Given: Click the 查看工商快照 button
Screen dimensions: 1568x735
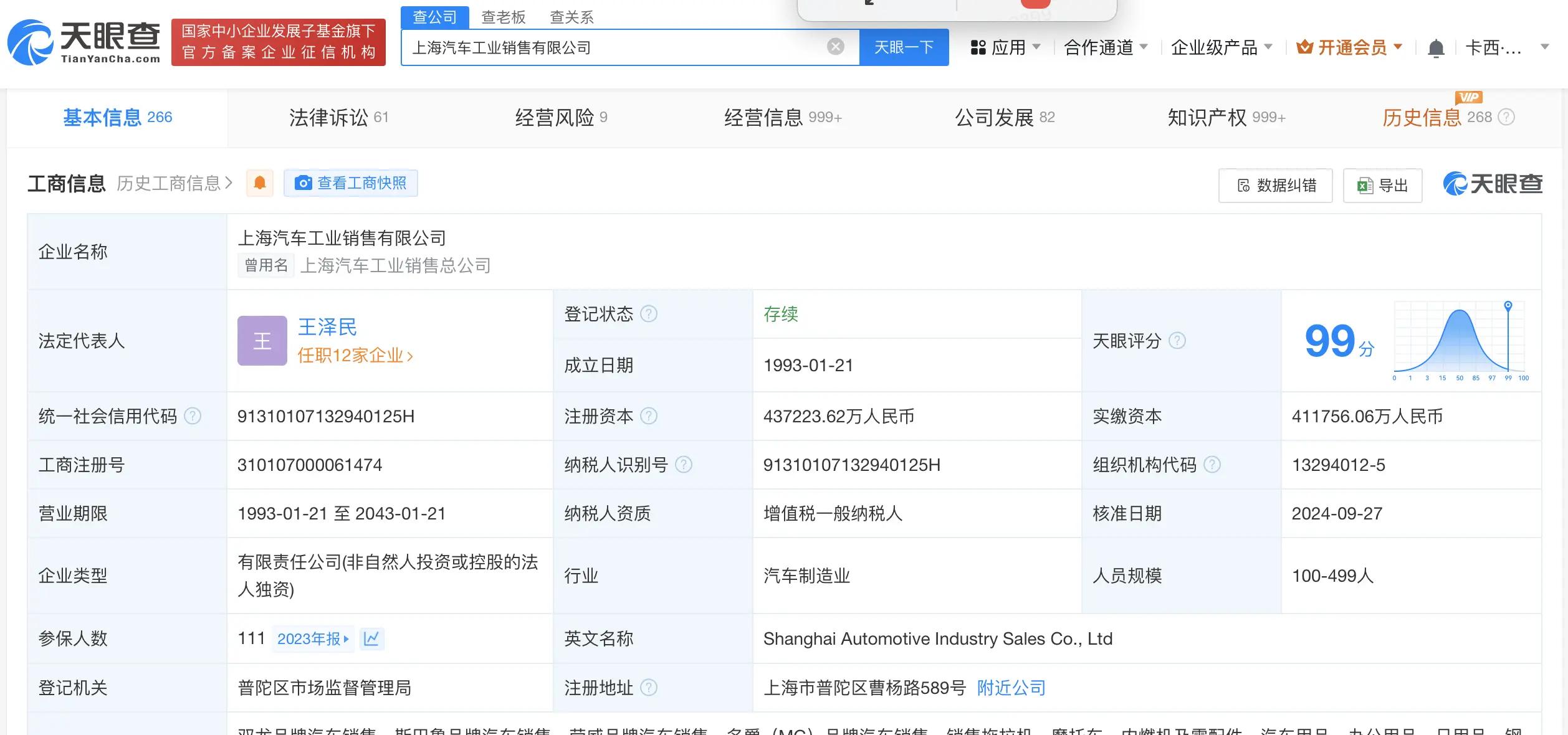Looking at the screenshot, I should pos(351,183).
